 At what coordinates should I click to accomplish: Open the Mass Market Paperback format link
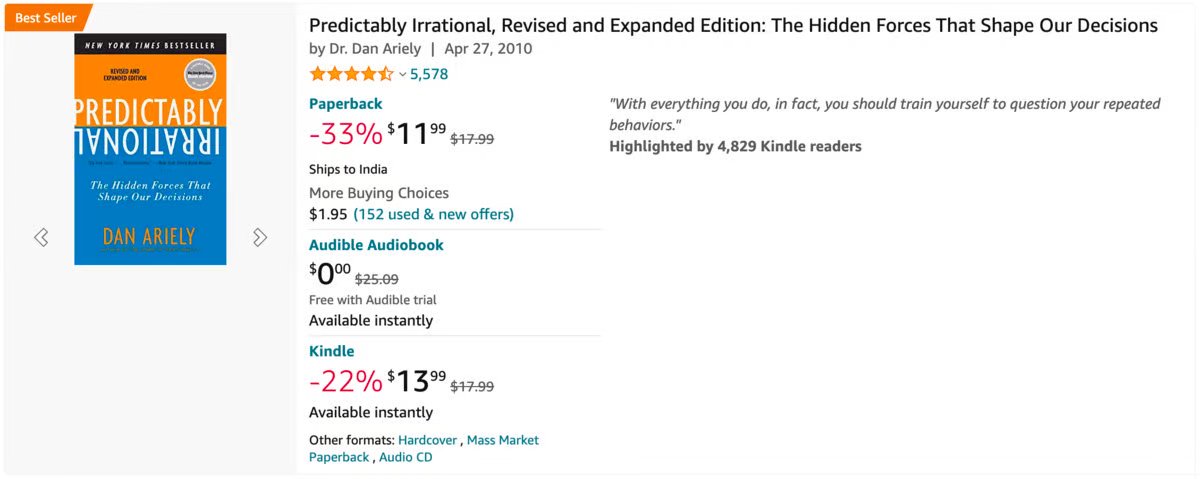click(x=424, y=448)
